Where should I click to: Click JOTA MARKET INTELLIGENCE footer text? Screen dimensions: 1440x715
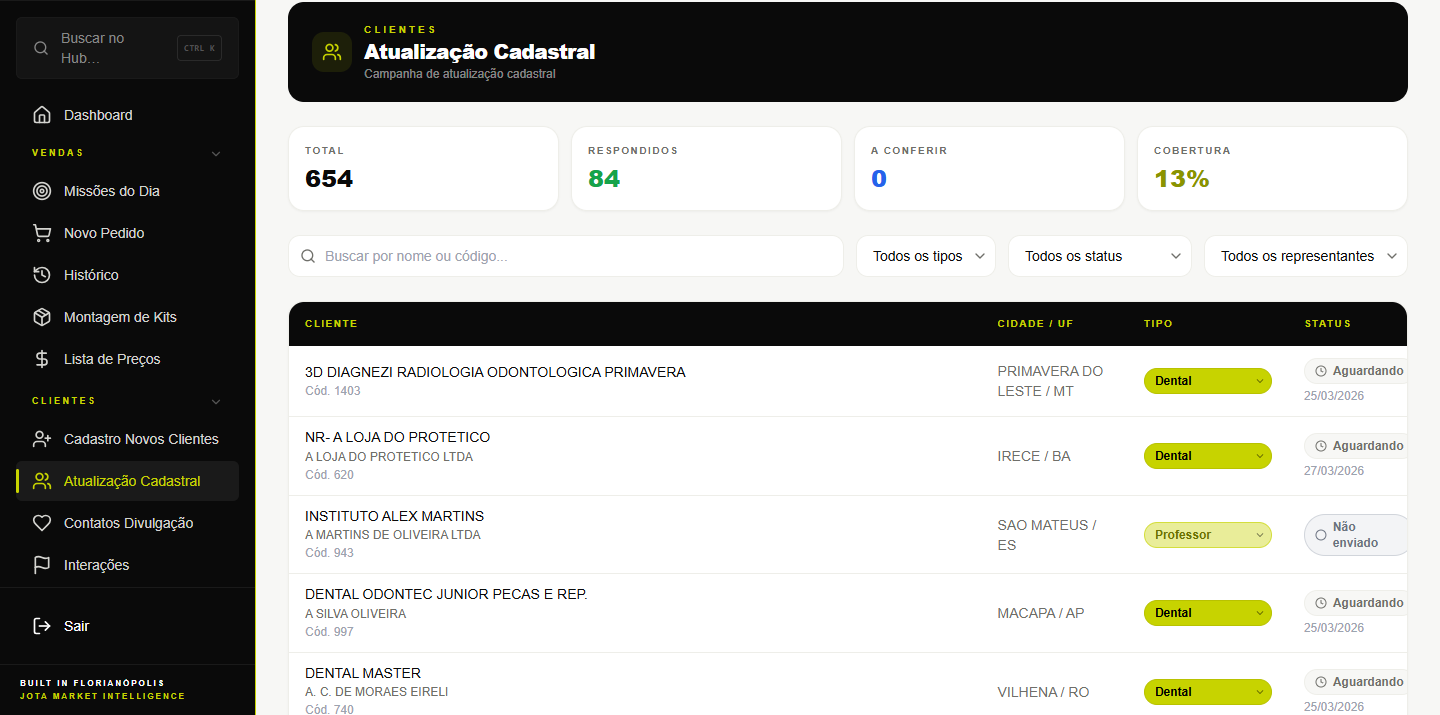102,696
